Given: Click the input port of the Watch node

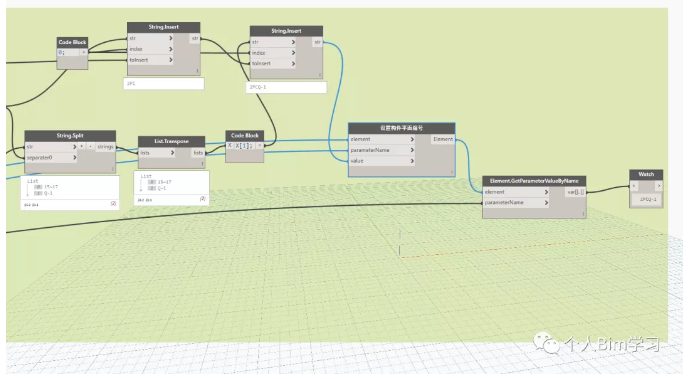Looking at the screenshot, I should (634, 186).
